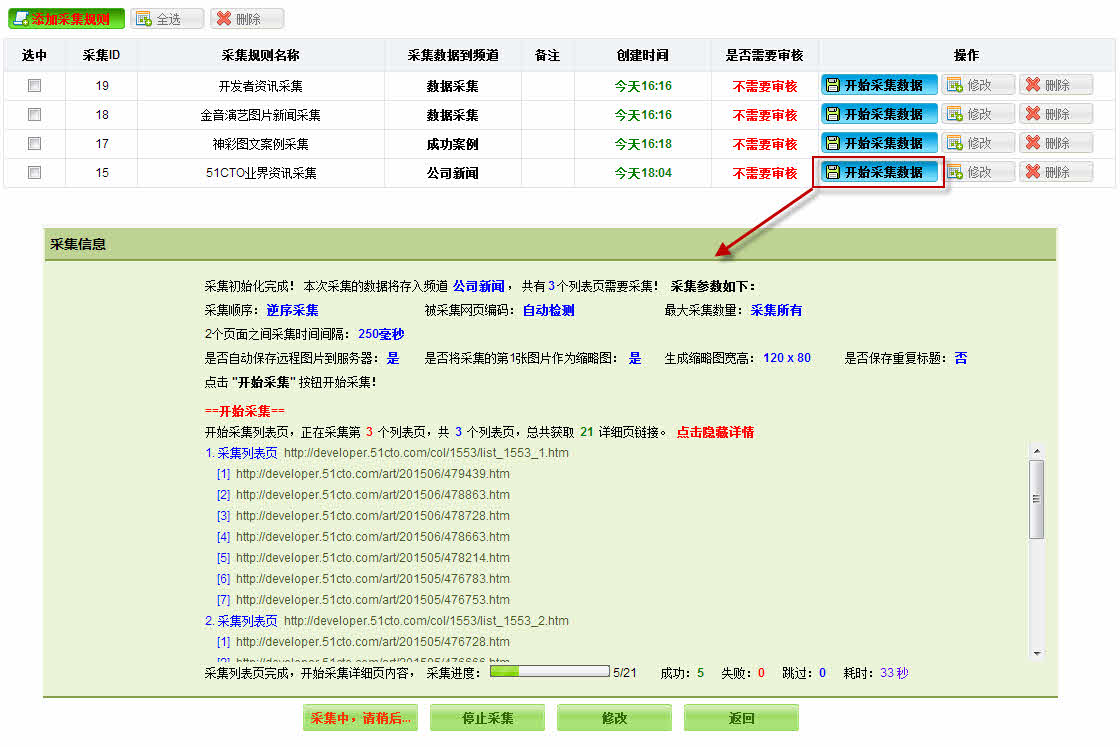Click the bottom green 修改 button
Image resolution: width=1120 pixels, height=747 pixels.
pos(614,718)
